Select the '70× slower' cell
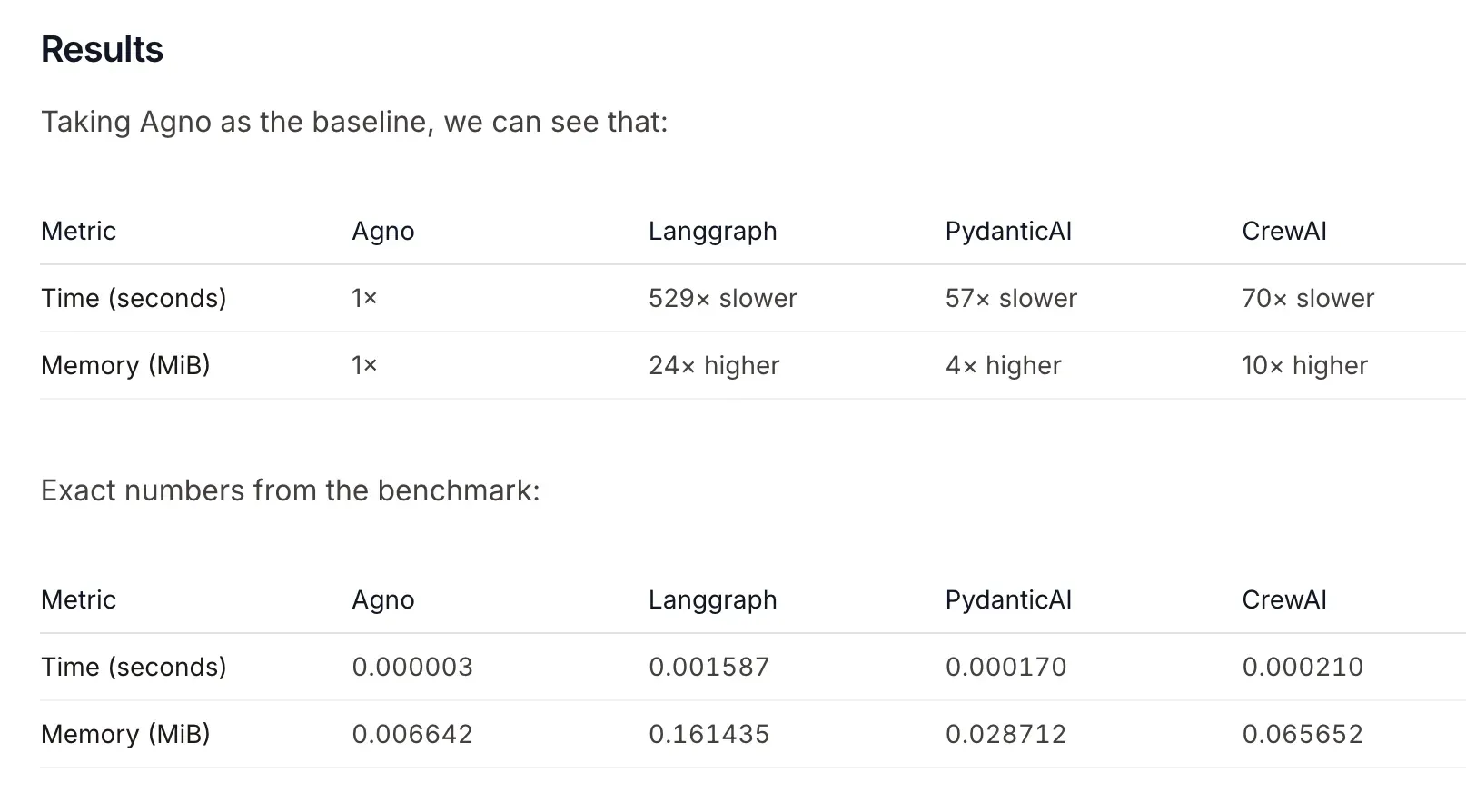Image resolution: width=1466 pixels, height=812 pixels. pyautogui.click(x=1307, y=298)
